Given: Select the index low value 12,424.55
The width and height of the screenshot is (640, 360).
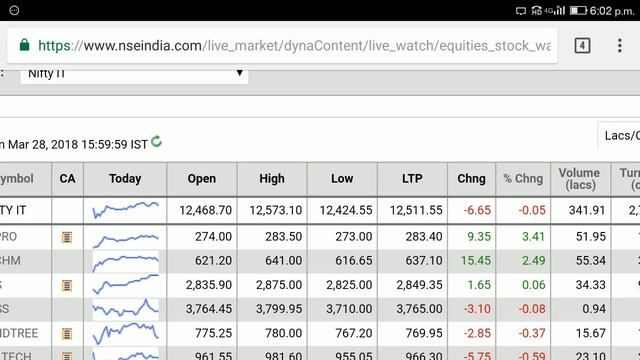Looking at the screenshot, I should point(346,210).
